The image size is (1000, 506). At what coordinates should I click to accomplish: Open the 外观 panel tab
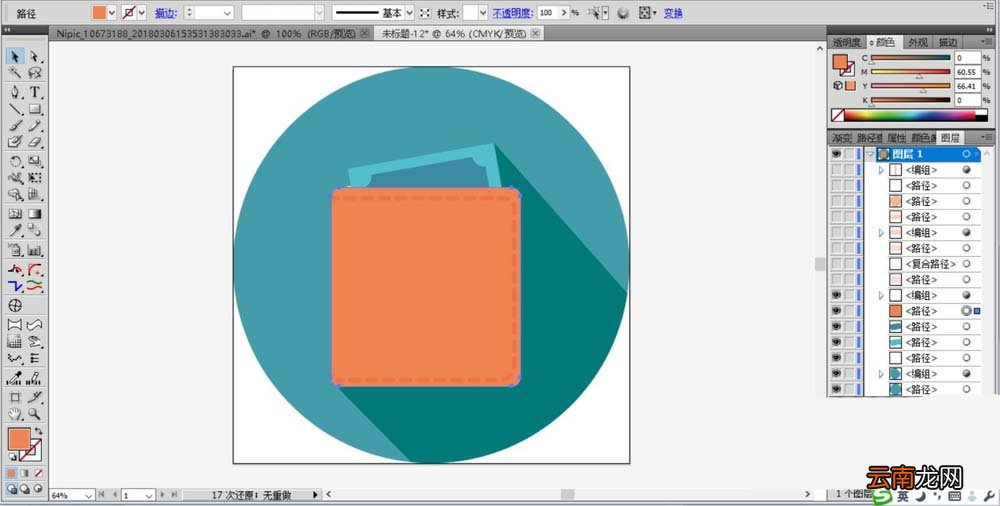918,42
